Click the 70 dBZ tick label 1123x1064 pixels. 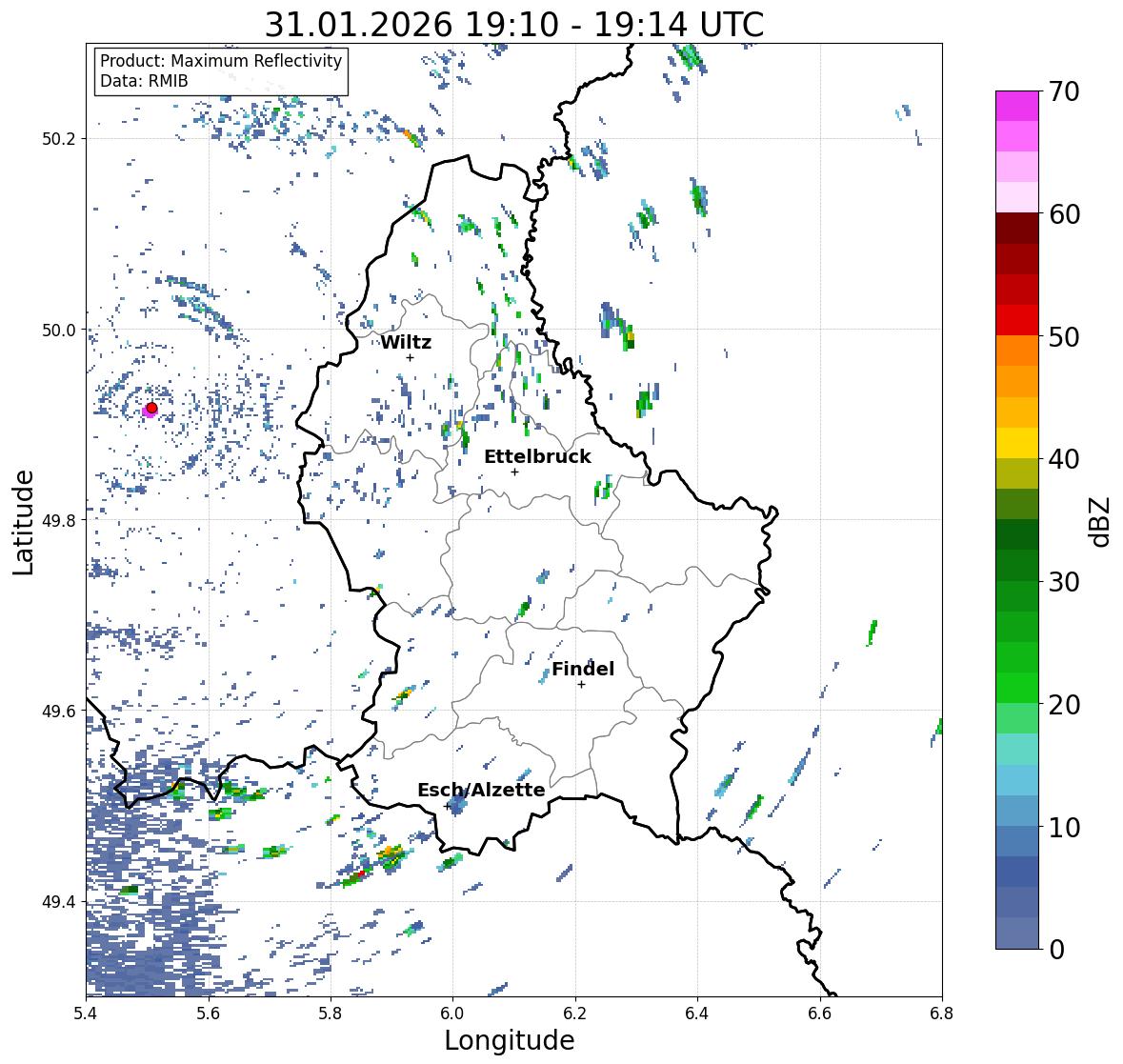pos(1064,91)
